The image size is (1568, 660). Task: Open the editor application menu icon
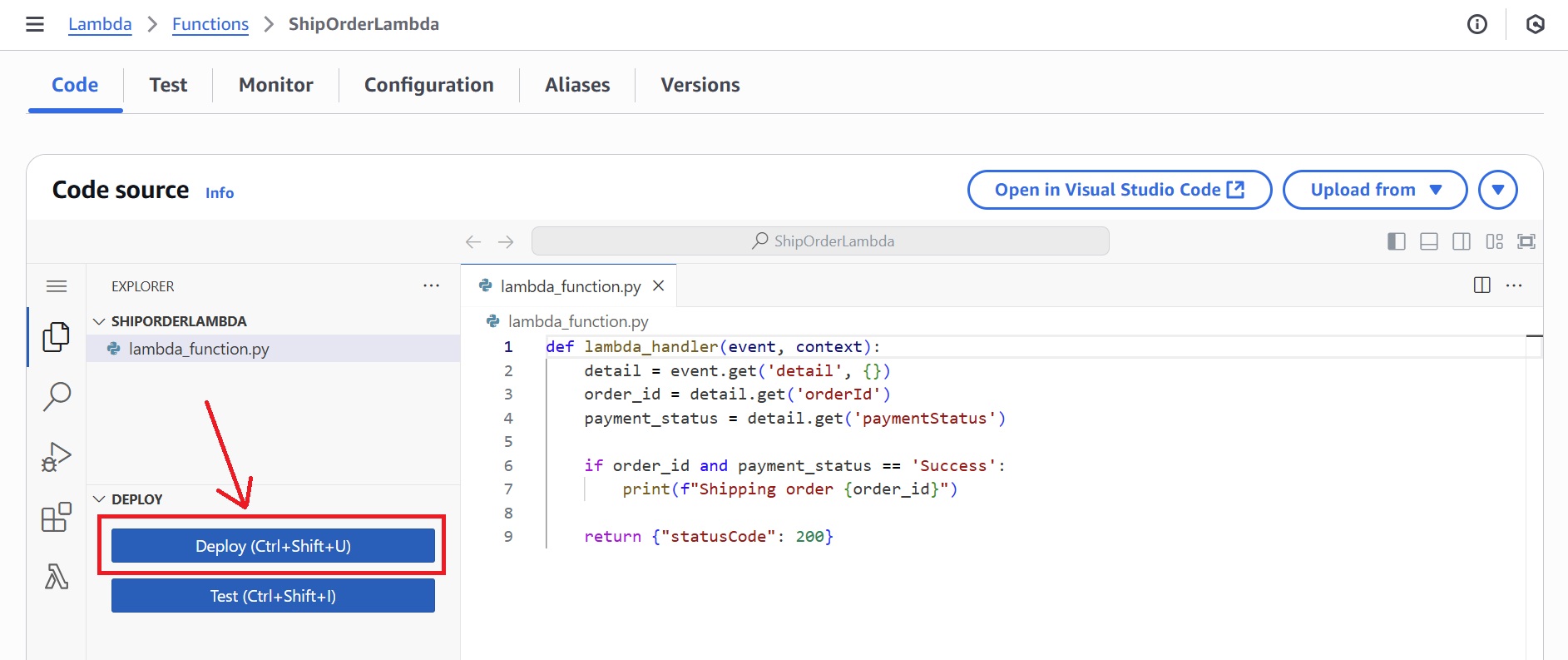click(x=57, y=286)
